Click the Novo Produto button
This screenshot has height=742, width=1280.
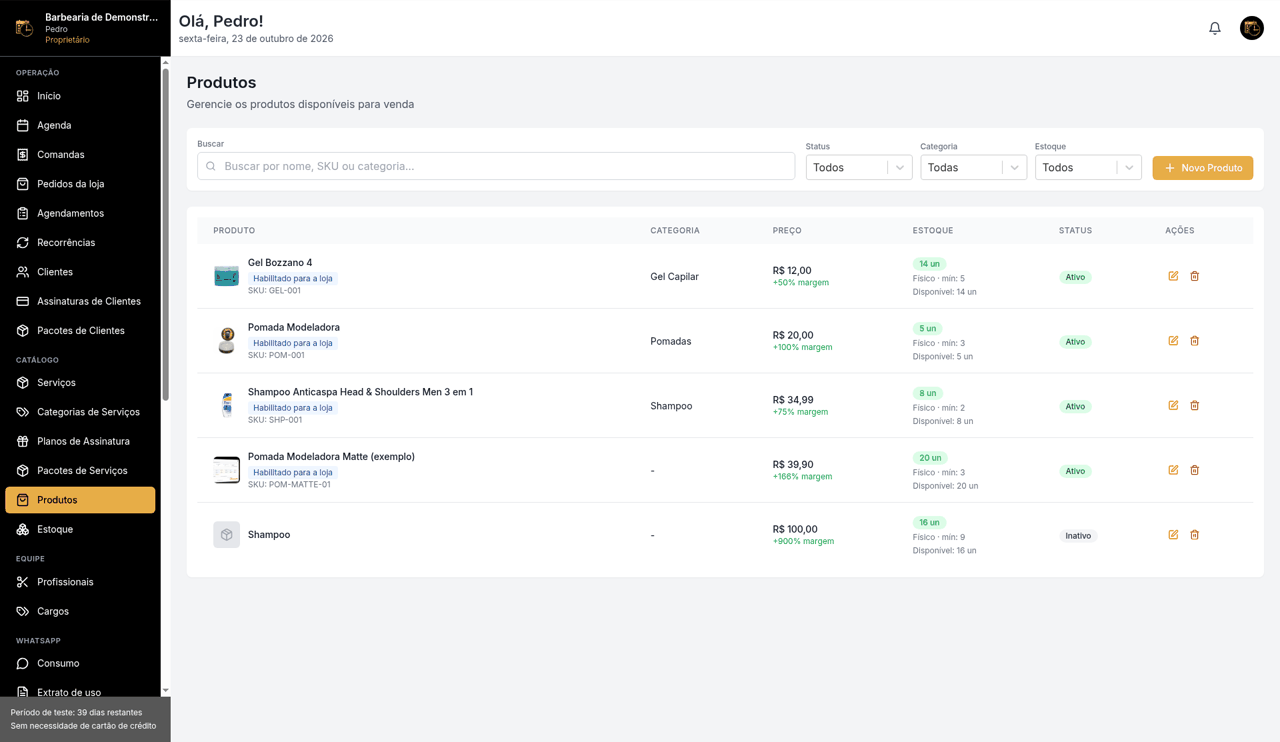tap(1203, 168)
